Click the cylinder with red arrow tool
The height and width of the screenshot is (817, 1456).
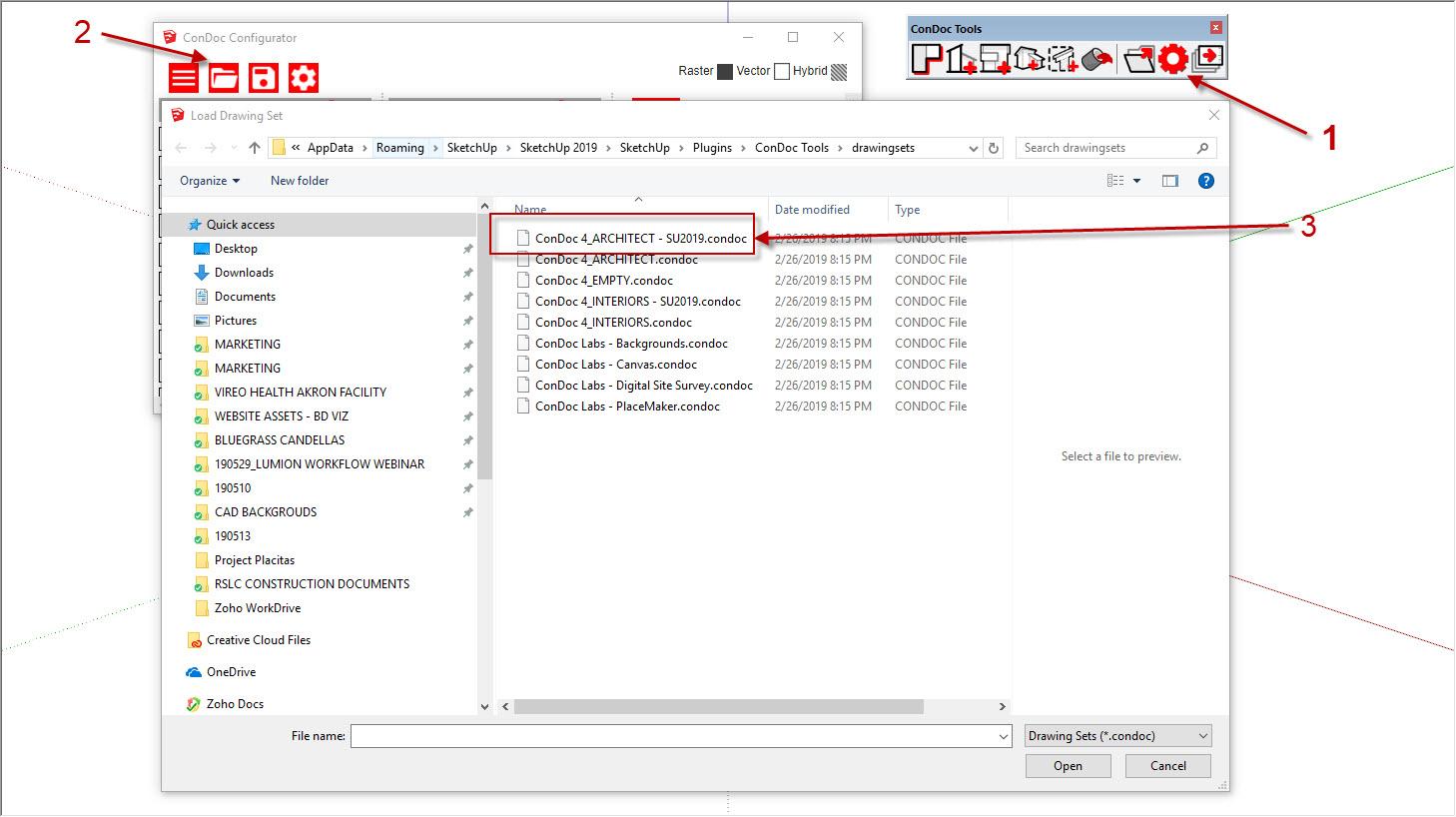1096,60
